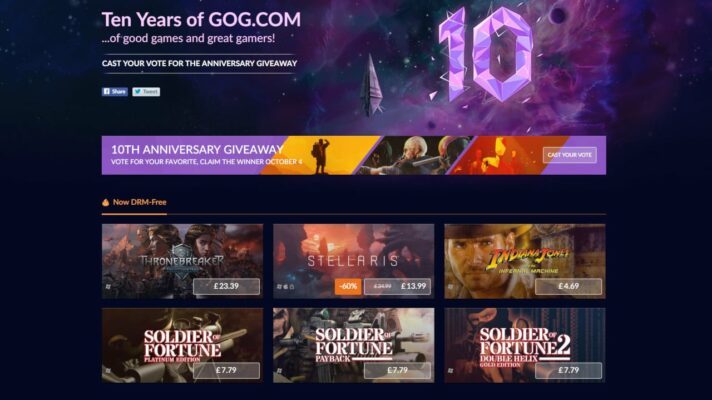Click Soldier of Fortune Payback £7.79 price
Viewport: 712px width, 400px height.
(397, 370)
